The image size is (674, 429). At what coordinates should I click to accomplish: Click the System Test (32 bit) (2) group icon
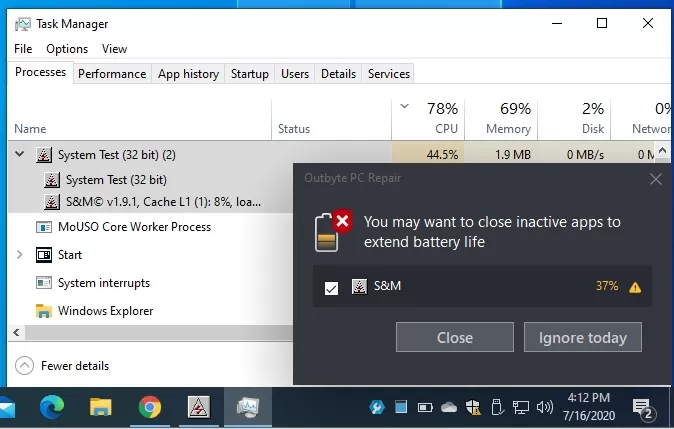pos(44,155)
